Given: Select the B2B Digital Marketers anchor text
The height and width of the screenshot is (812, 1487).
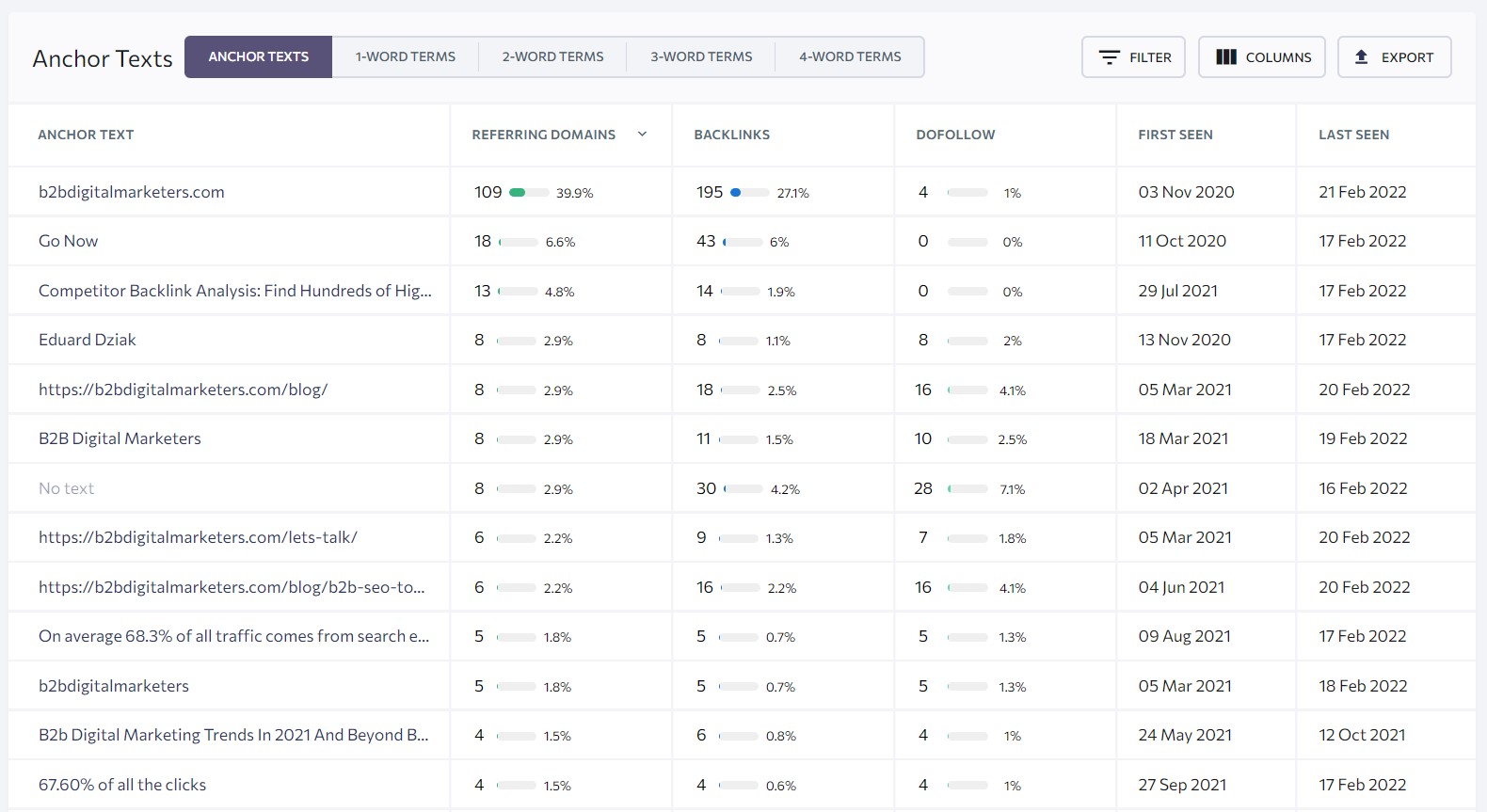Looking at the screenshot, I should [x=120, y=438].
